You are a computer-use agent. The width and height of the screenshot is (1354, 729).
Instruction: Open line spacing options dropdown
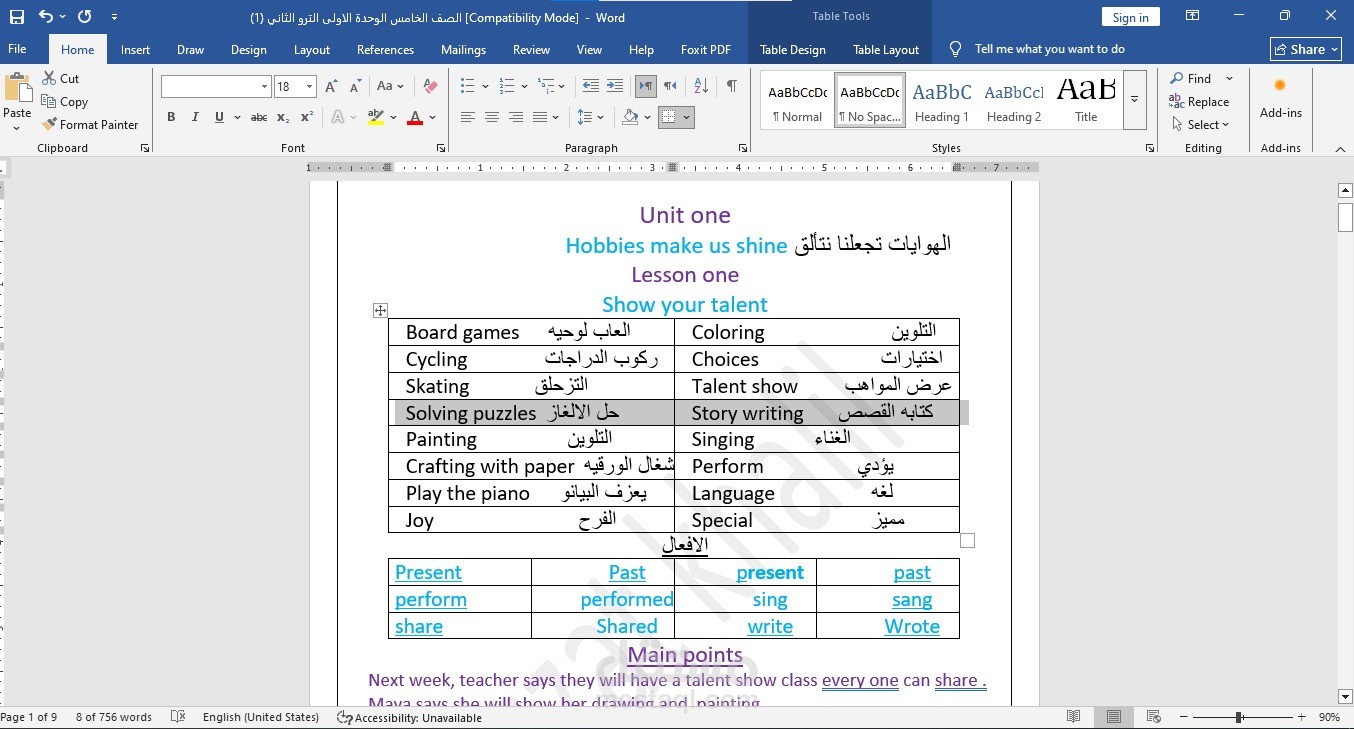(591, 117)
